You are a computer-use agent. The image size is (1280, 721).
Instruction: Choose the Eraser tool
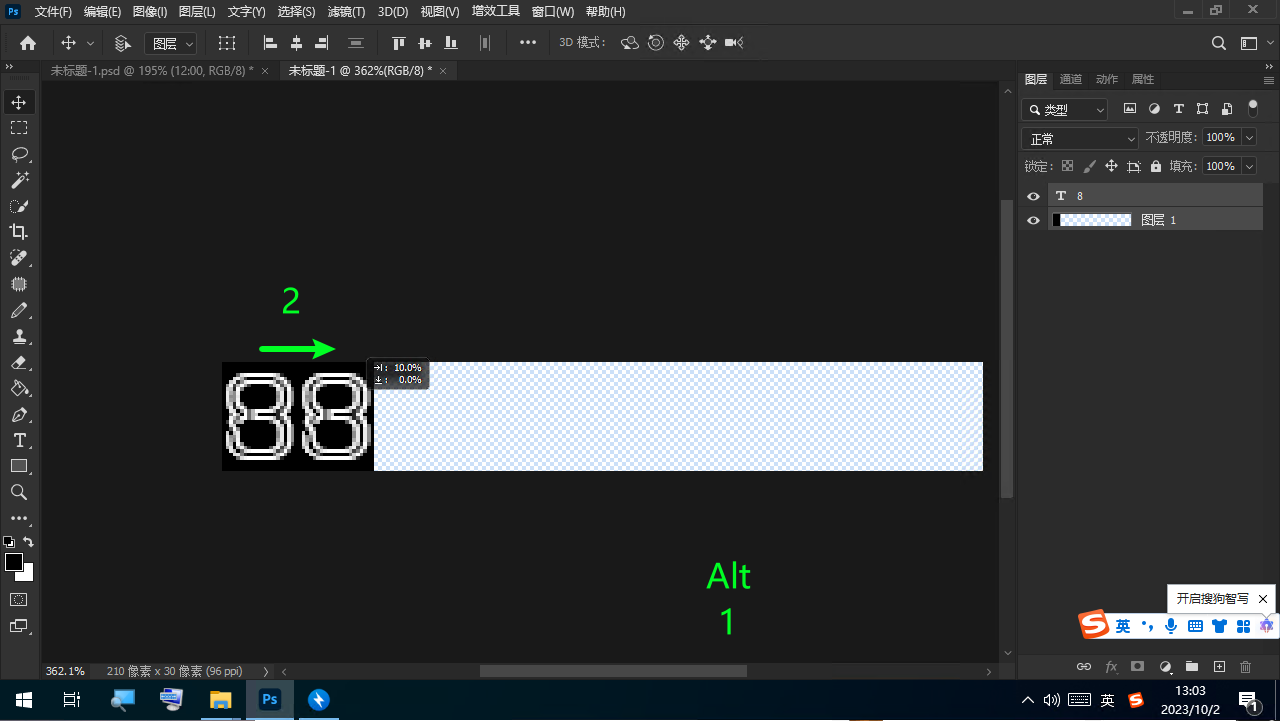pos(19,362)
